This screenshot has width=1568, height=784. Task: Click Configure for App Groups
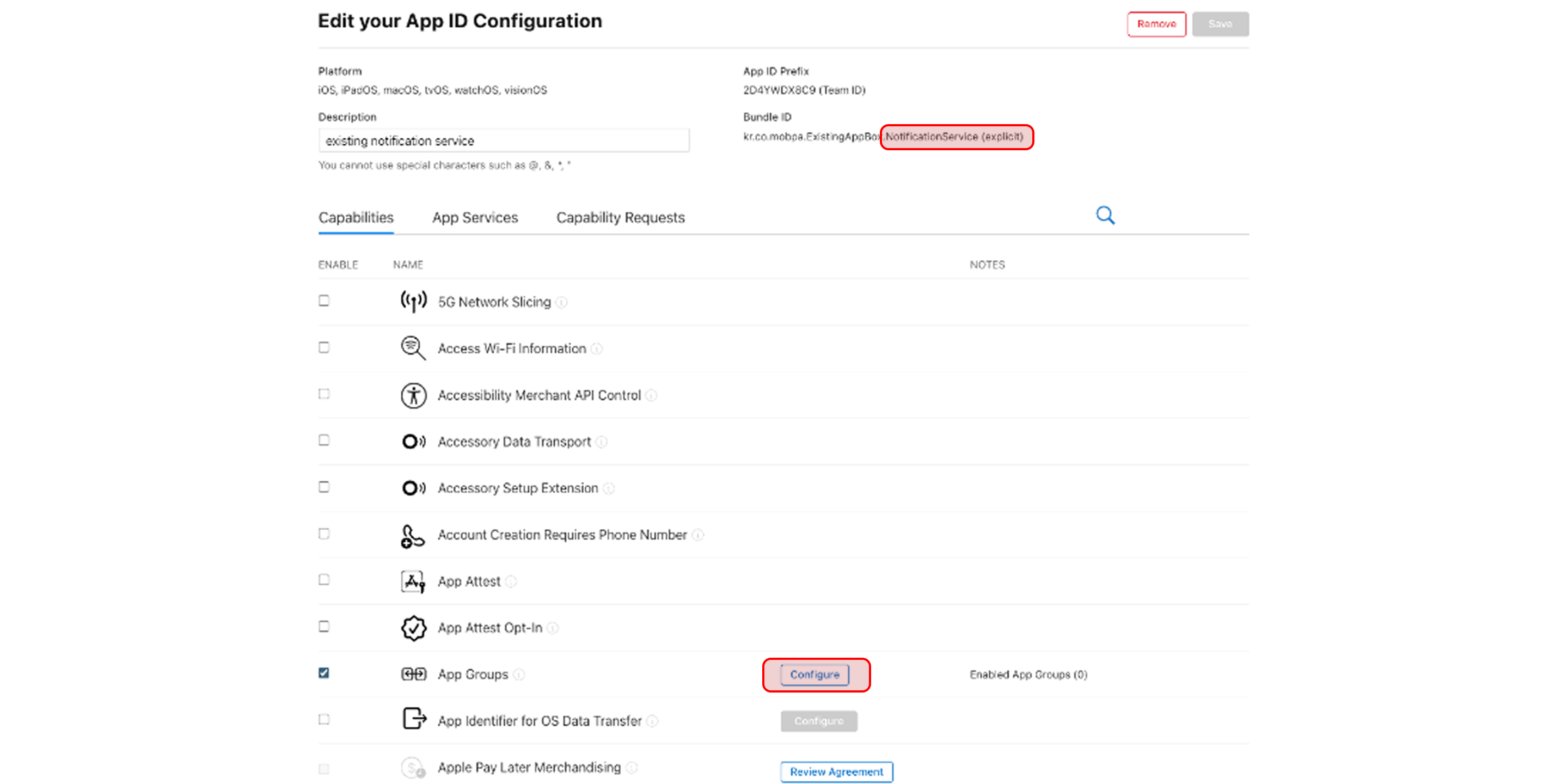[814, 675]
